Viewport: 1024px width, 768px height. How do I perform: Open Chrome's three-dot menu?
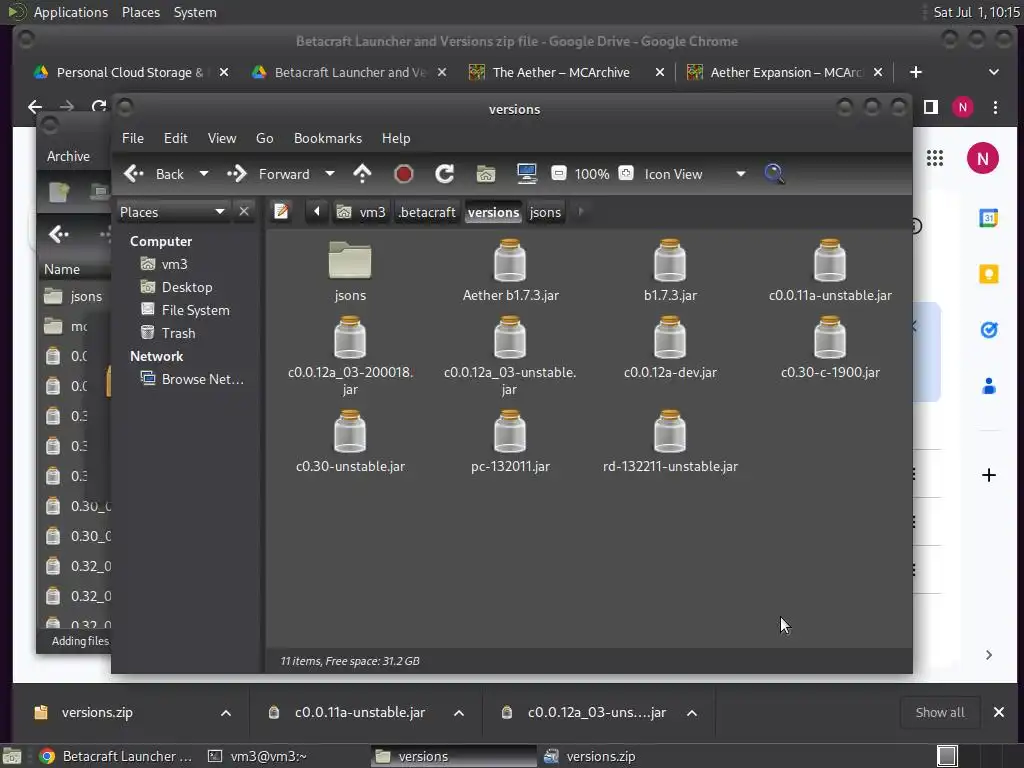(995, 107)
